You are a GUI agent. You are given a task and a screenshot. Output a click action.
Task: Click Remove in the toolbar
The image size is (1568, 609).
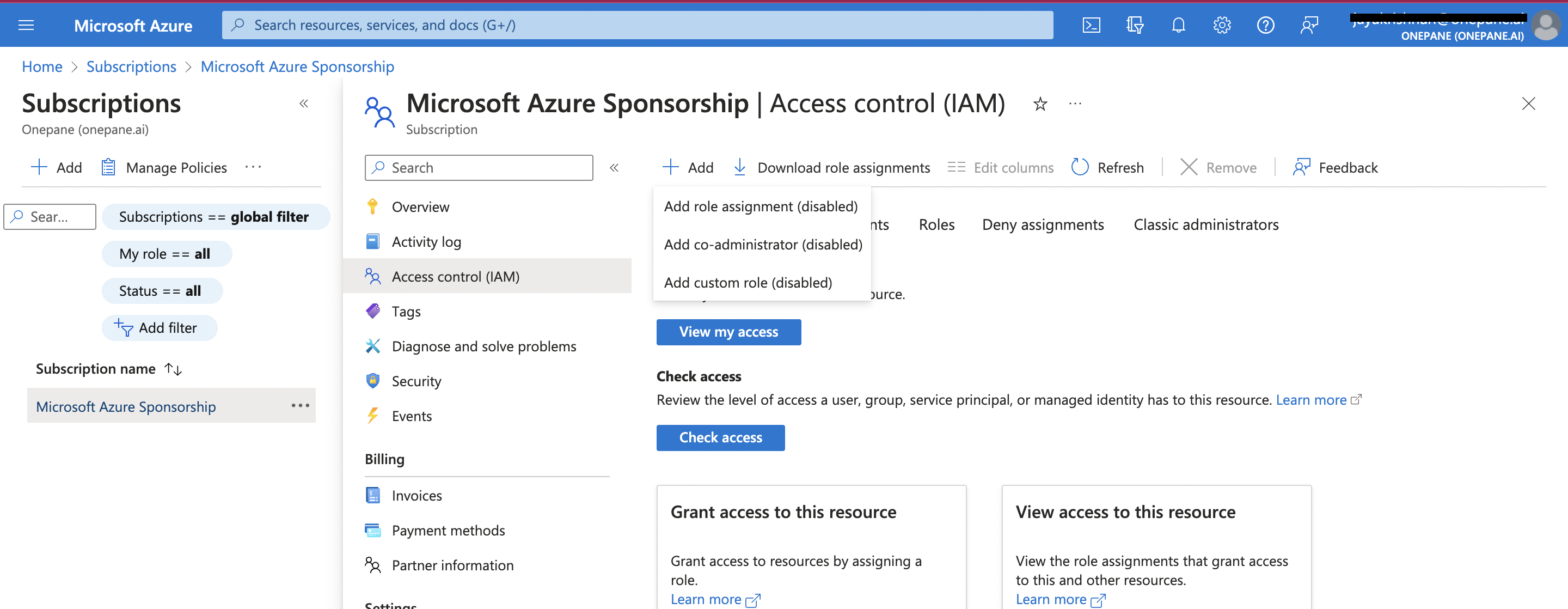point(1218,167)
